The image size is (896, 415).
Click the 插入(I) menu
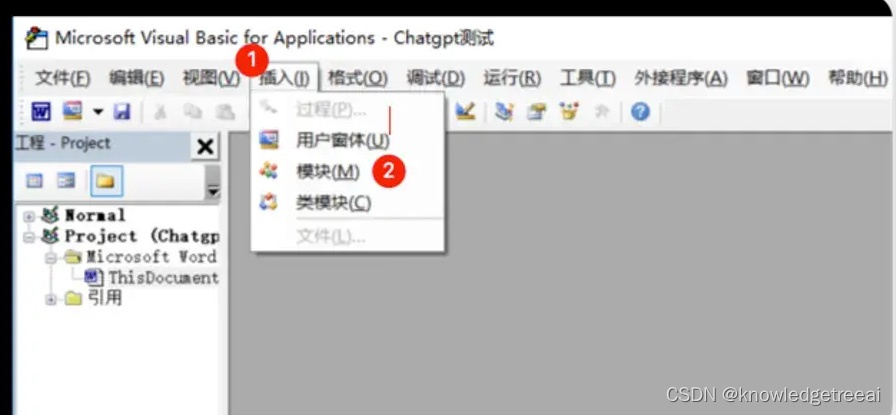click(x=284, y=78)
